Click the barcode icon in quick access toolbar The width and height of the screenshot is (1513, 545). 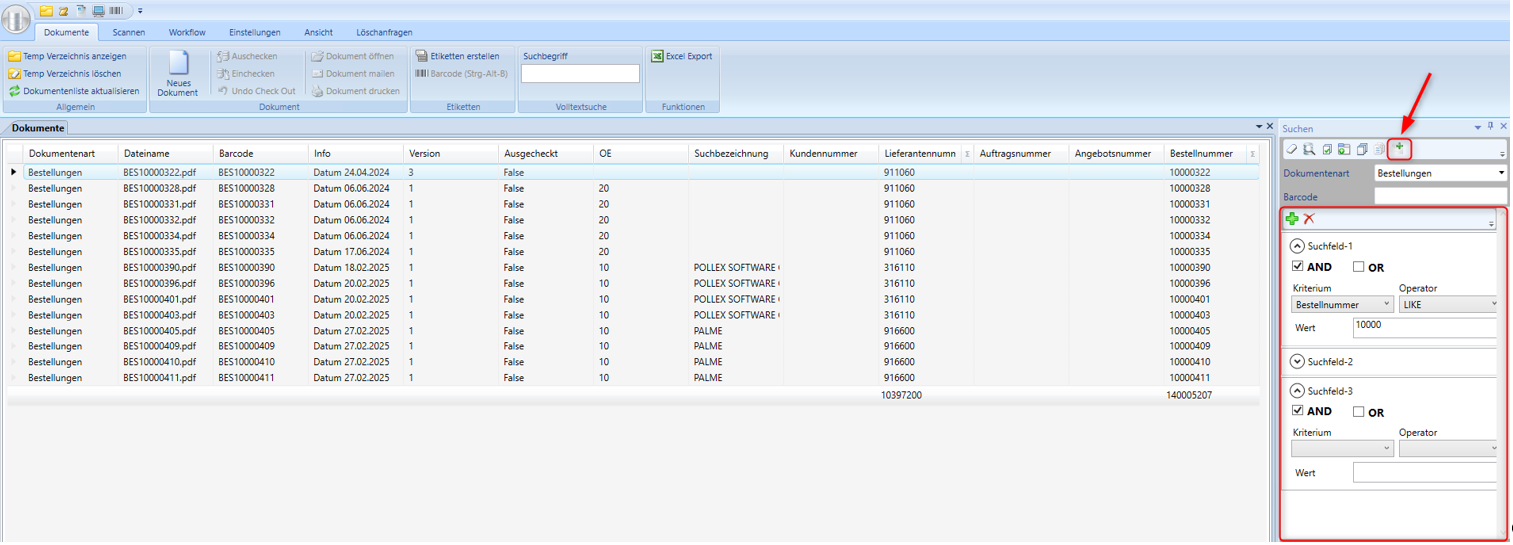click(117, 11)
